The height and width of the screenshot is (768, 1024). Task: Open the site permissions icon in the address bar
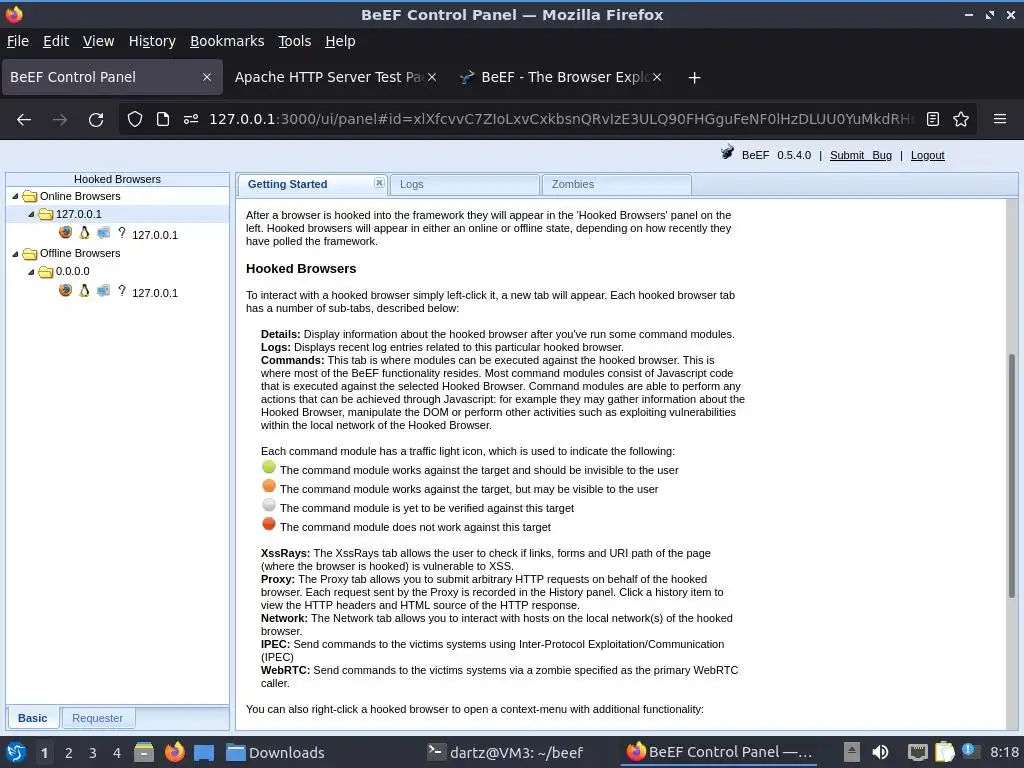tap(191, 119)
